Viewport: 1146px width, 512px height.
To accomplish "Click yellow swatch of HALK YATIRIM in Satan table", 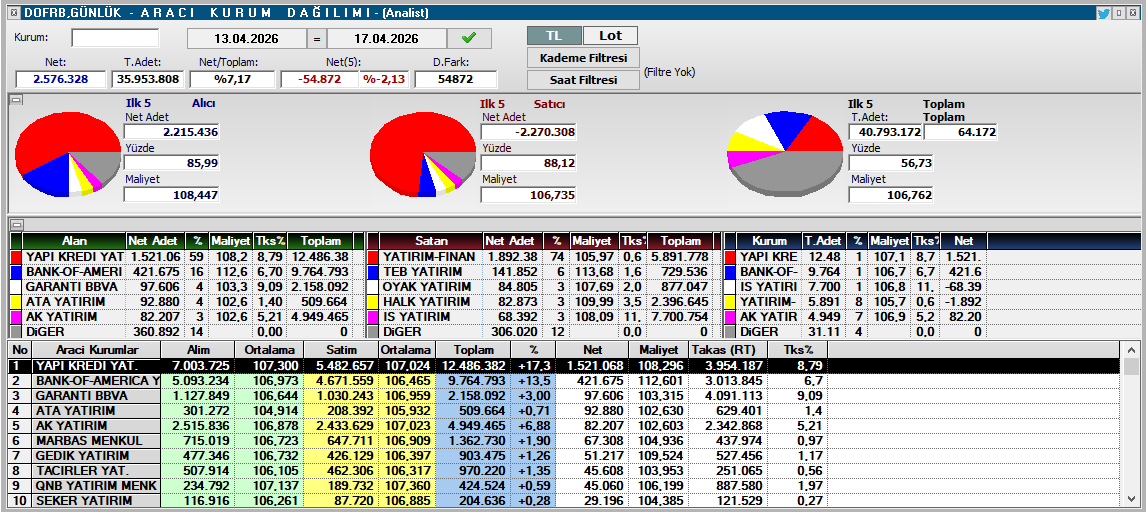I will (x=373, y=302).
